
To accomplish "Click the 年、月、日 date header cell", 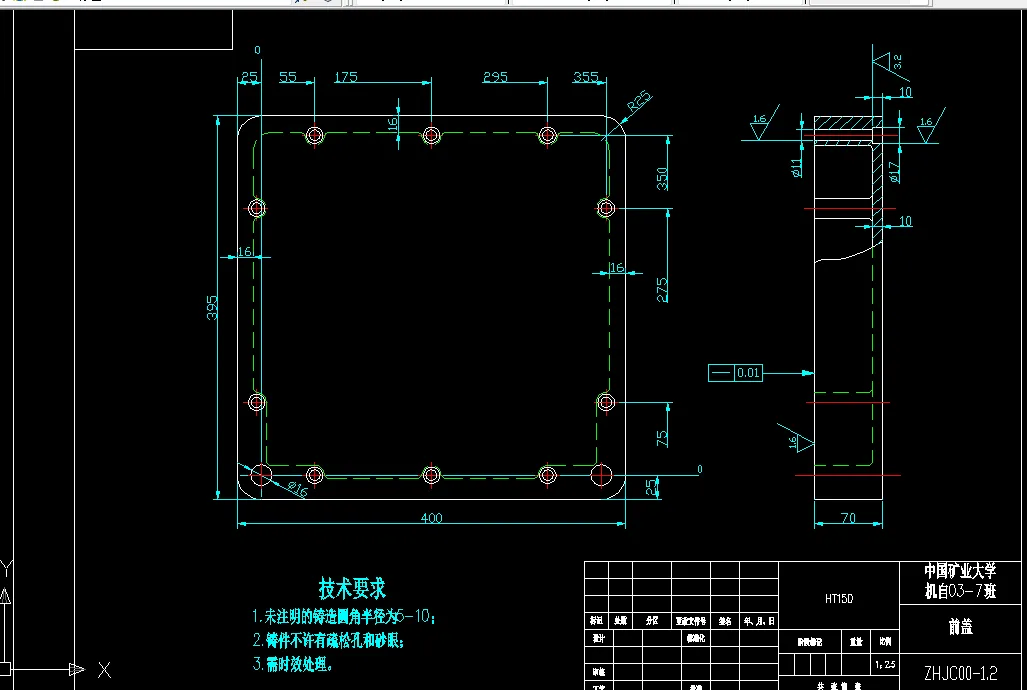I will pos(760,621).
